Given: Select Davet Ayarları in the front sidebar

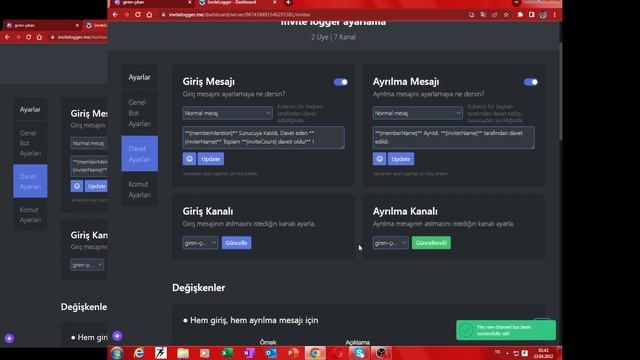Looking at the screenshot, I should (140, 153).
